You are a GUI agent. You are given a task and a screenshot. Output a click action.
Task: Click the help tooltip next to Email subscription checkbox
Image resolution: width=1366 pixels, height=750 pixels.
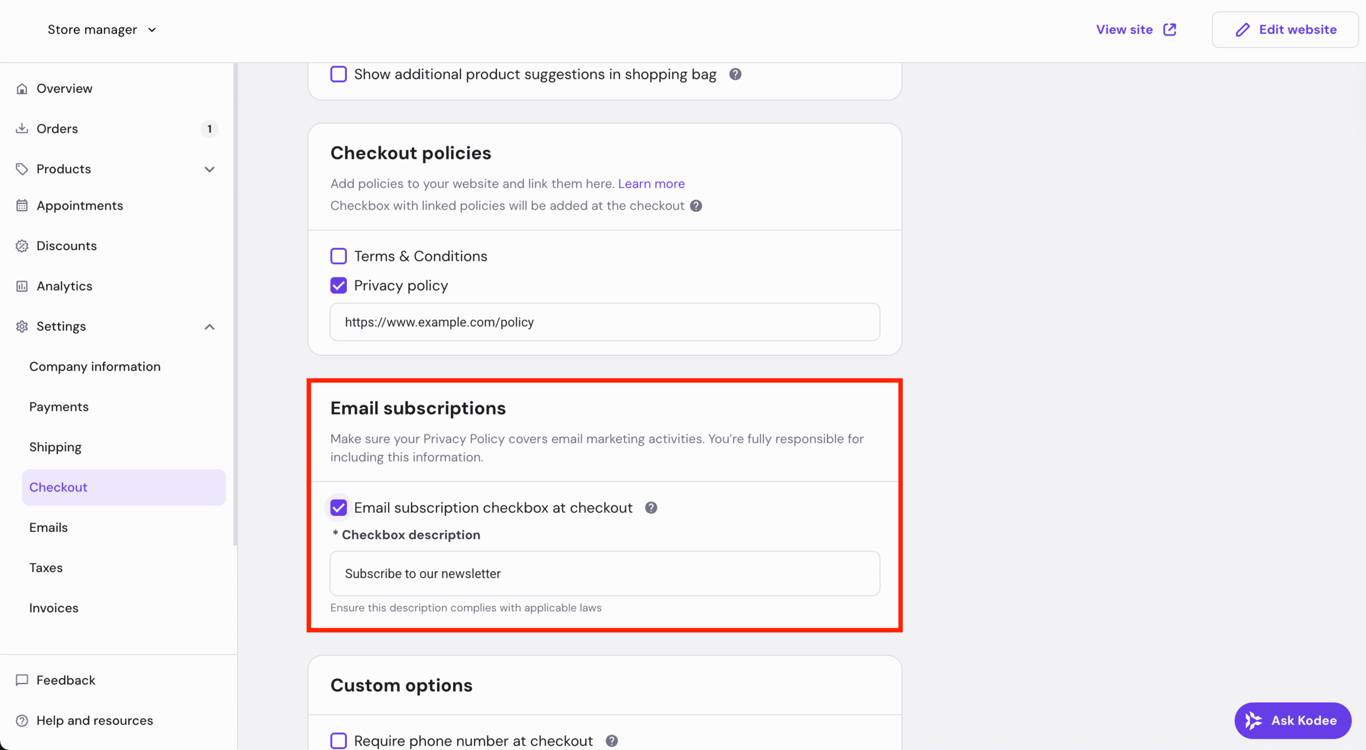[651, 507]
